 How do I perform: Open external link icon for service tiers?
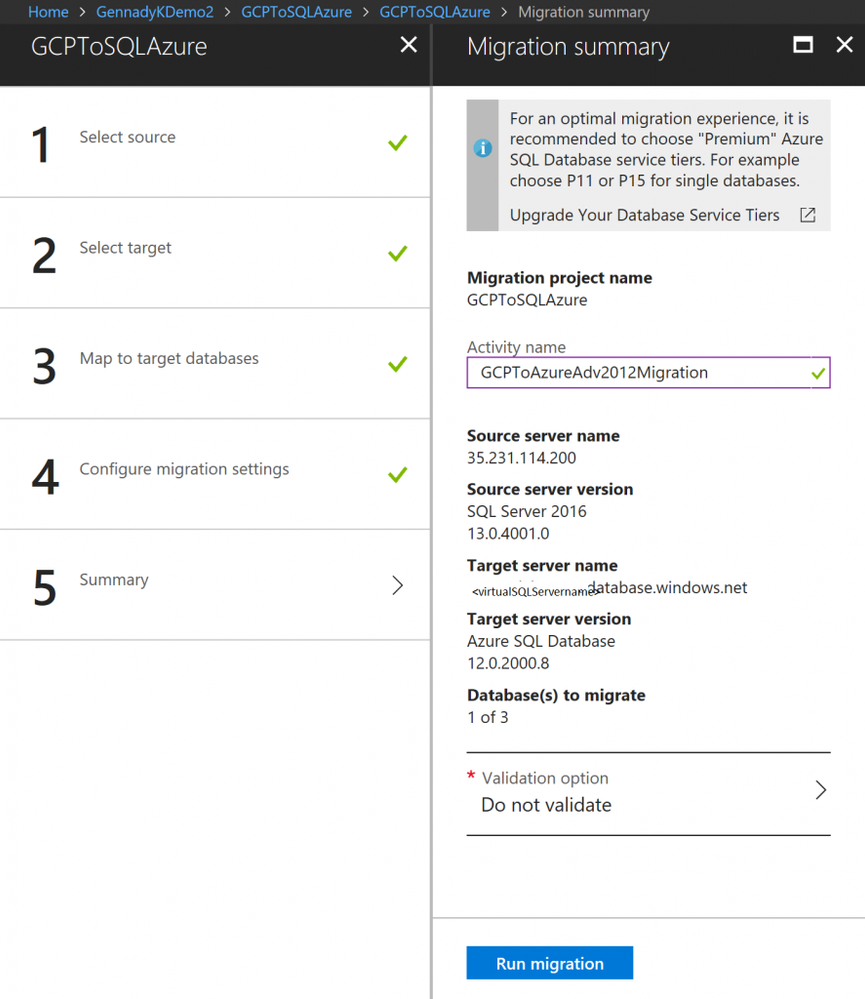(x=807, y=215)
